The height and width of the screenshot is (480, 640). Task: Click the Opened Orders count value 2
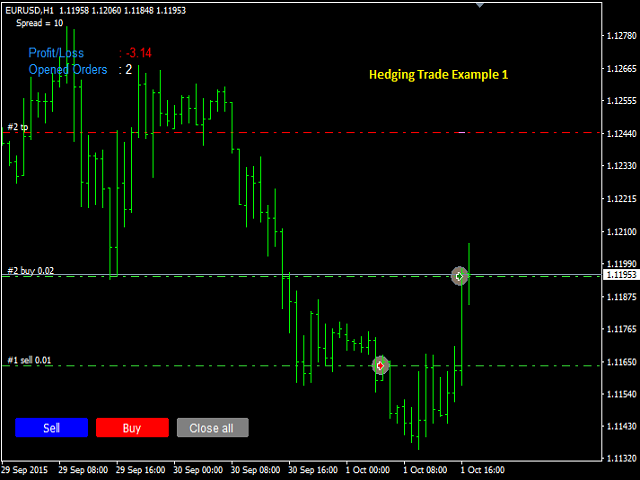point(129,69)
